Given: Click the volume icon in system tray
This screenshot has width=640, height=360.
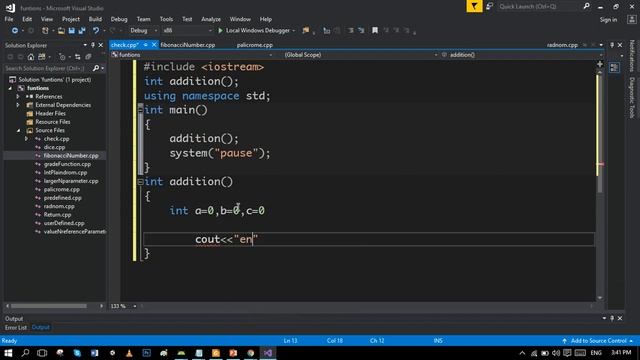Looking at the screenshot, I should (x=556, y=353).
